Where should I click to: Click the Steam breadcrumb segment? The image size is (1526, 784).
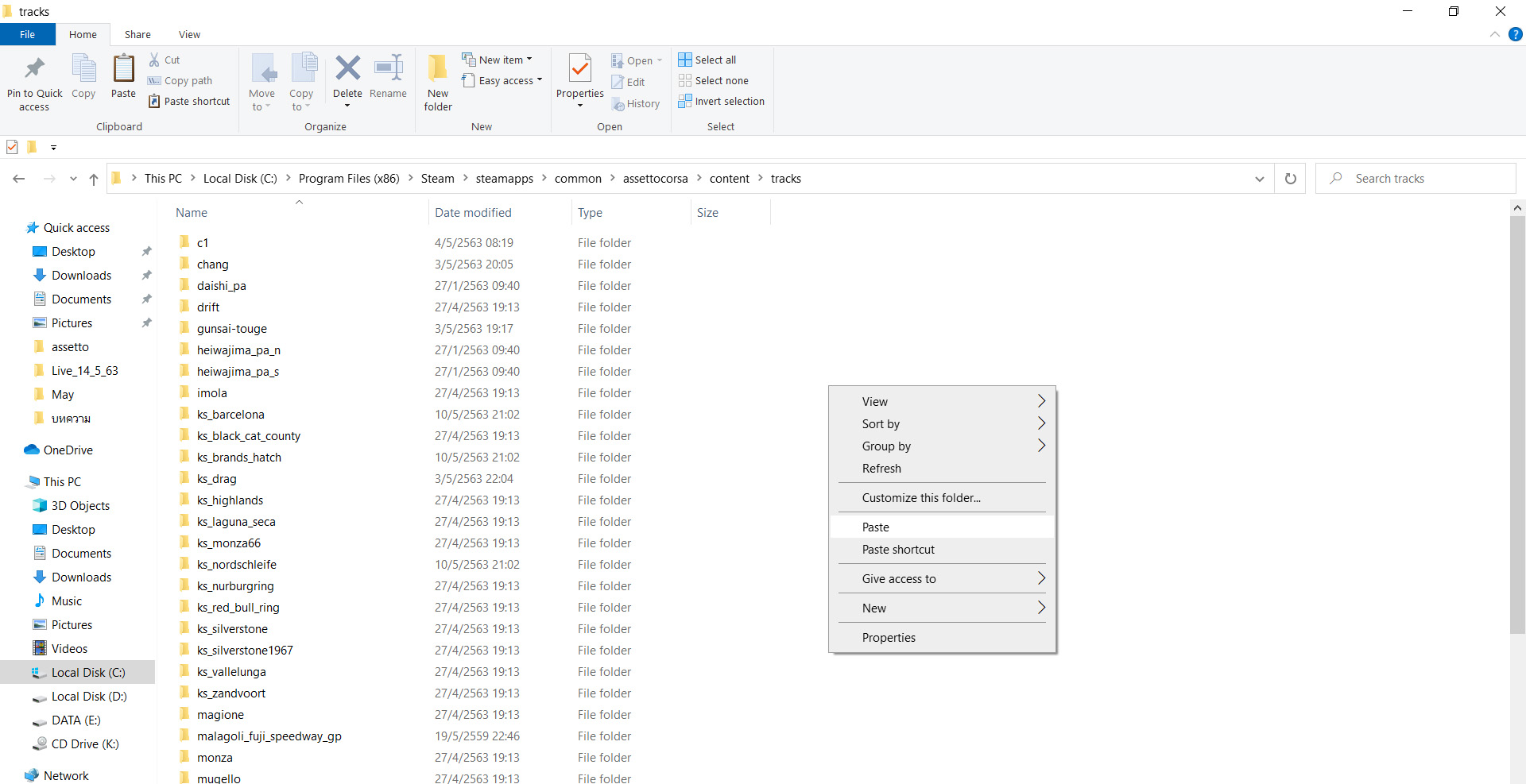tap(438, 179)
